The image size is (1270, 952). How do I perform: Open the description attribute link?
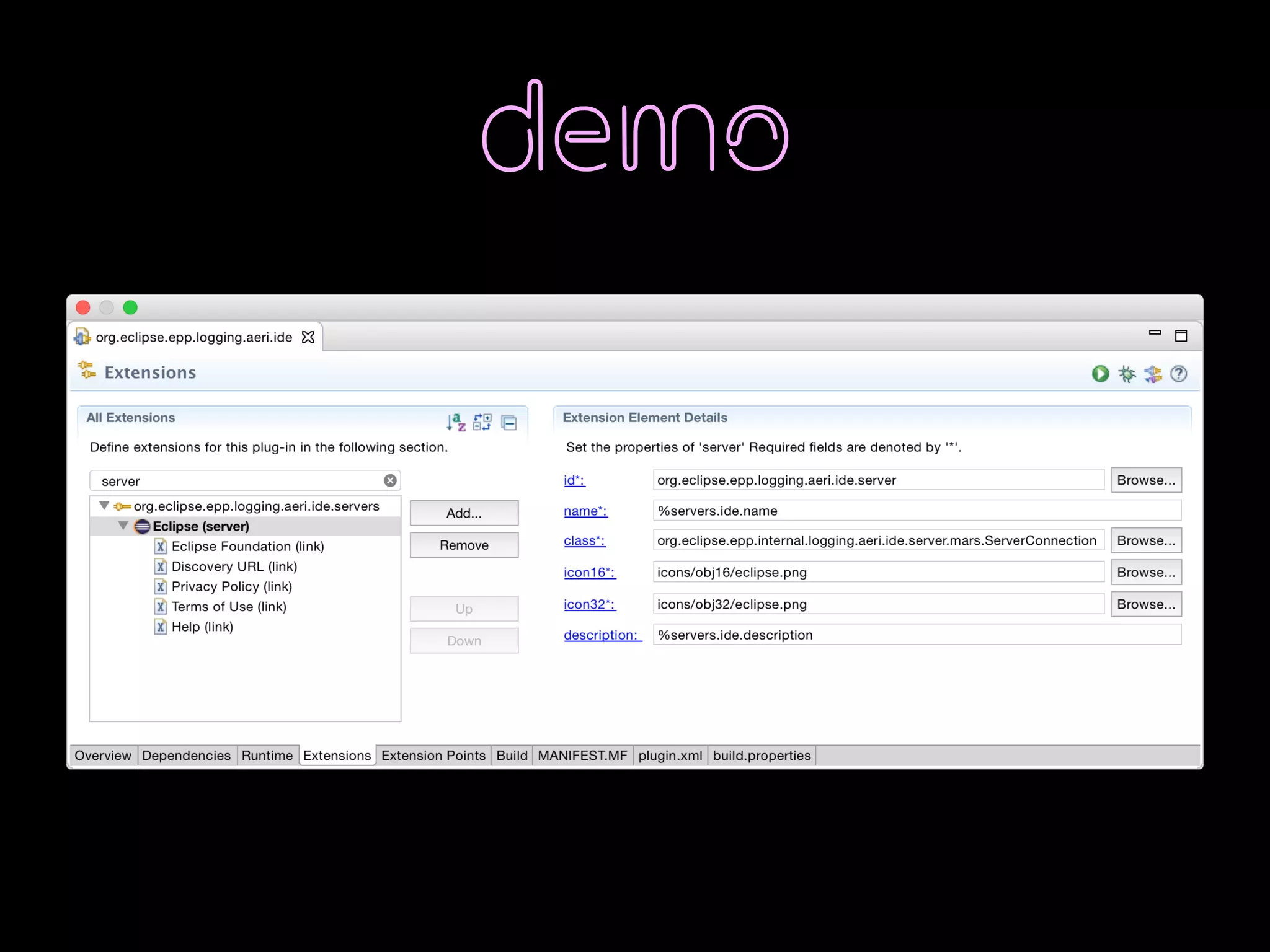click(603, 635)
